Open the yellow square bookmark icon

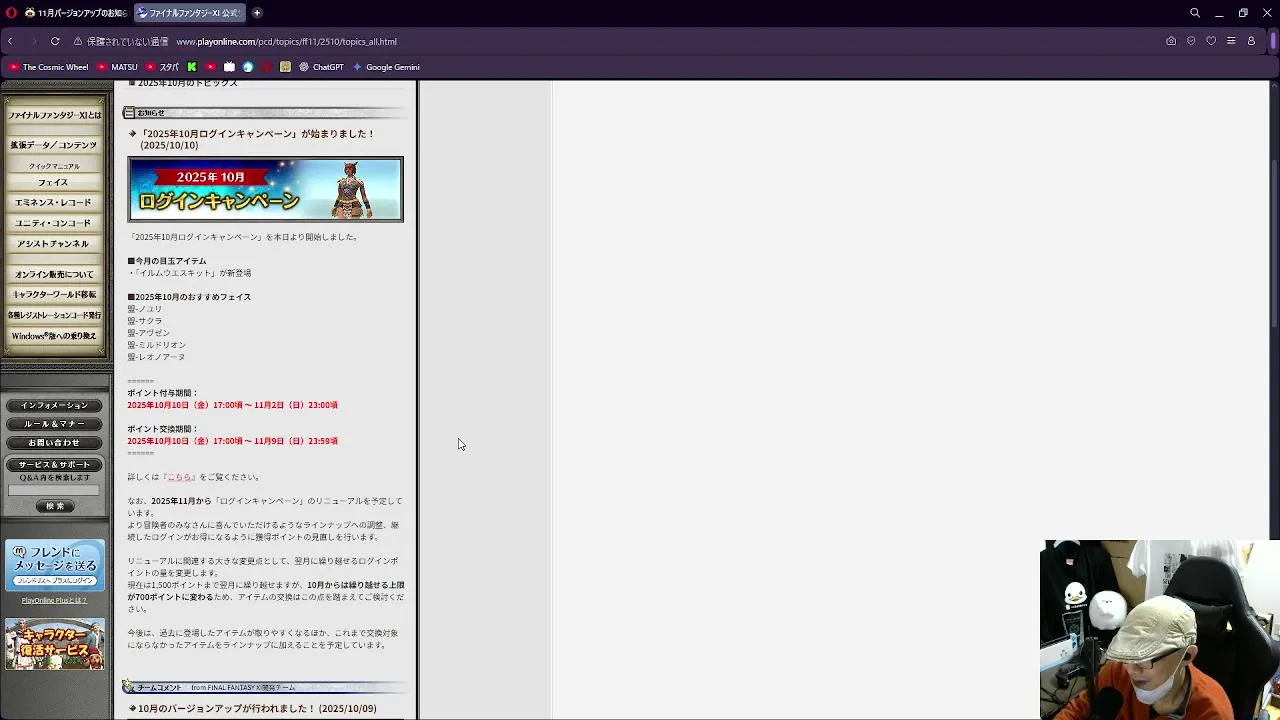[x=285, y=67]
